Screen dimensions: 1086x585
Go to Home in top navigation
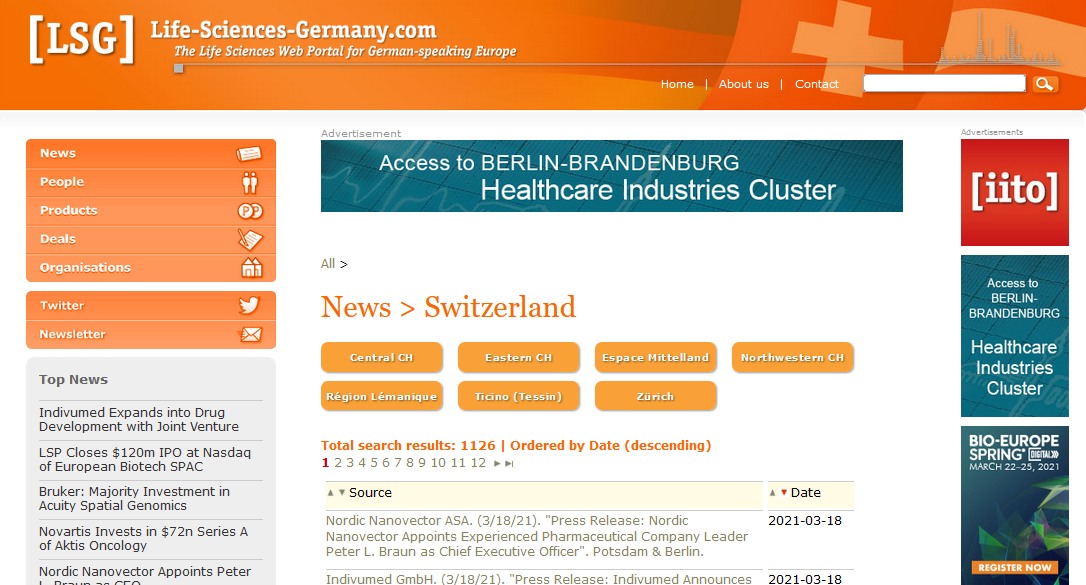coord(677,84)
